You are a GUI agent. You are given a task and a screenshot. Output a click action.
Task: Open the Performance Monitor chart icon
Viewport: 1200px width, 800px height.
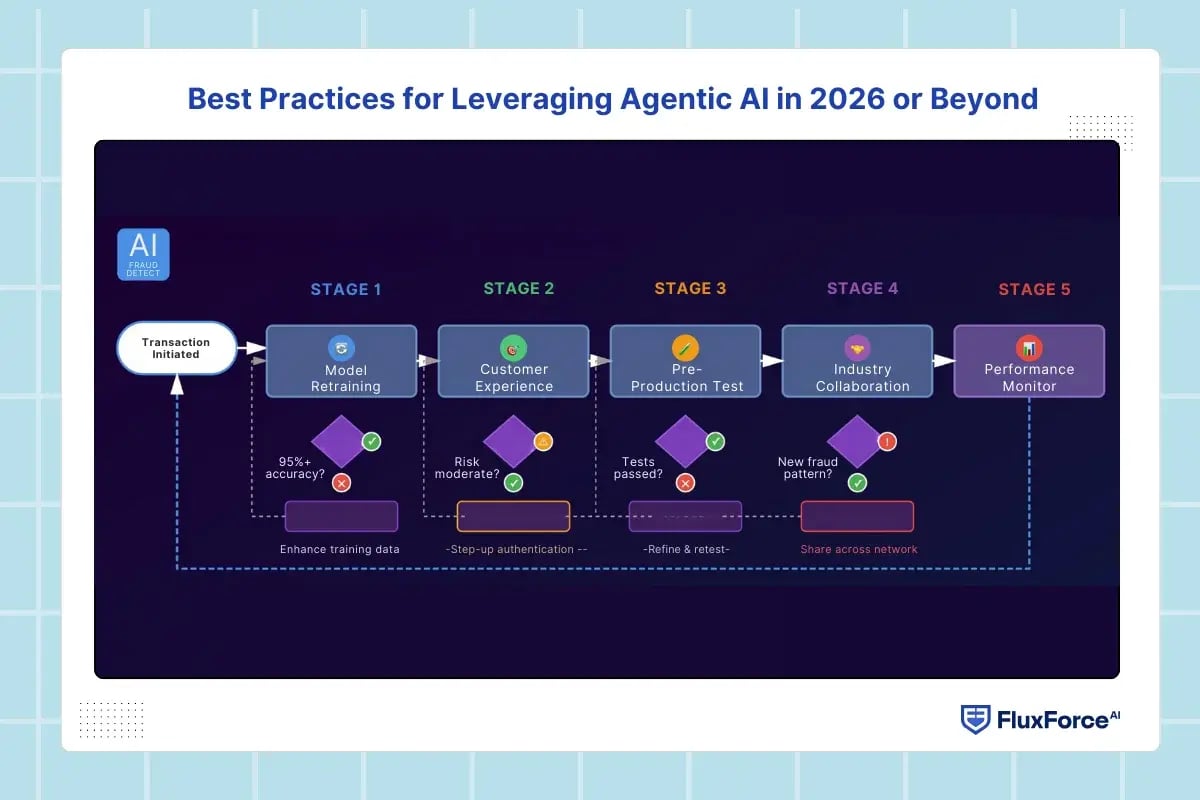(1029, 347)
